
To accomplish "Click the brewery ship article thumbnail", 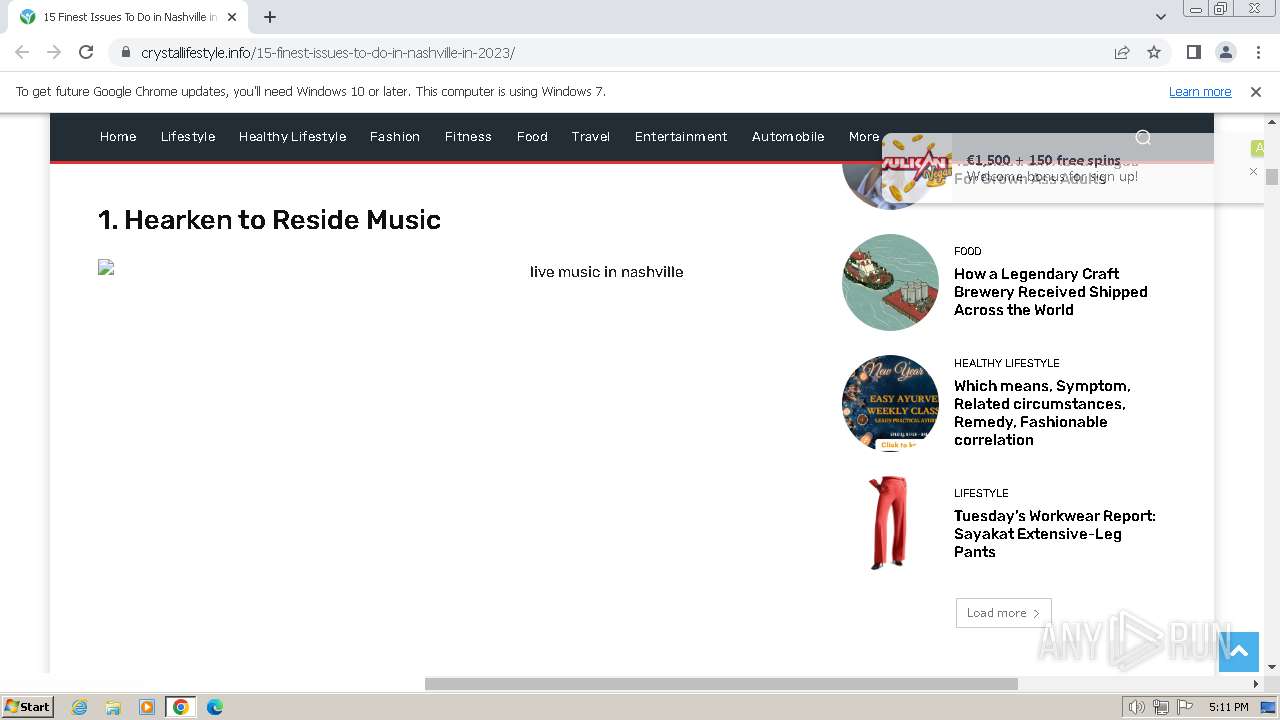I will click(x=890, y=283).
